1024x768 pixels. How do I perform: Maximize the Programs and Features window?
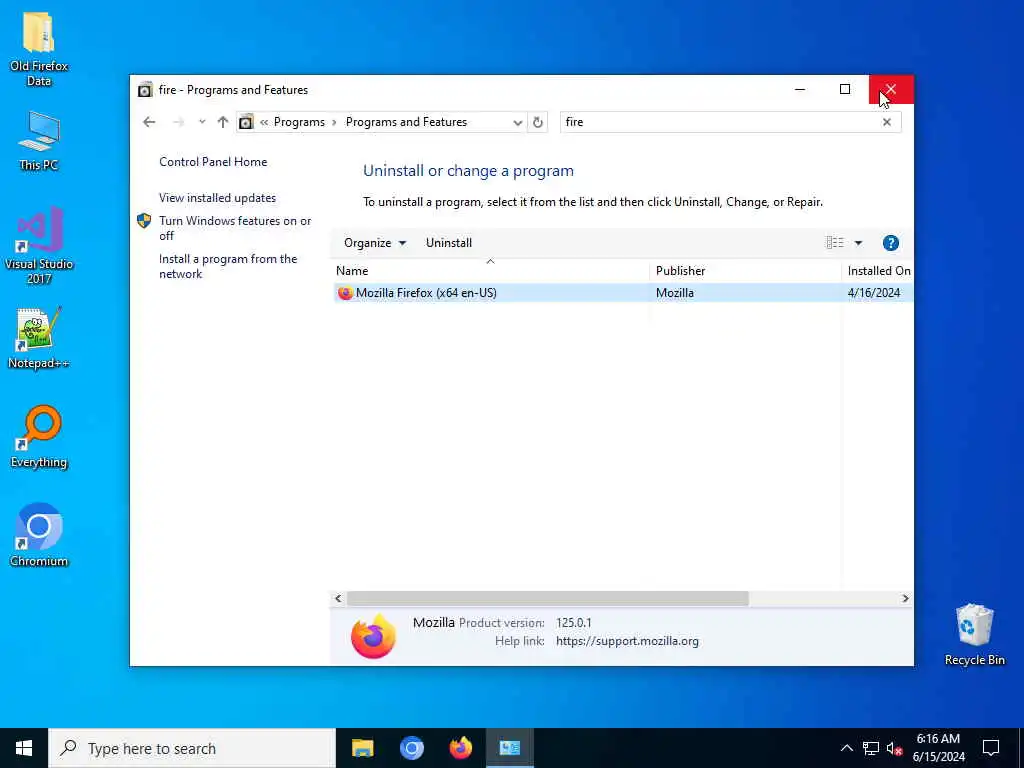[844, 89]
